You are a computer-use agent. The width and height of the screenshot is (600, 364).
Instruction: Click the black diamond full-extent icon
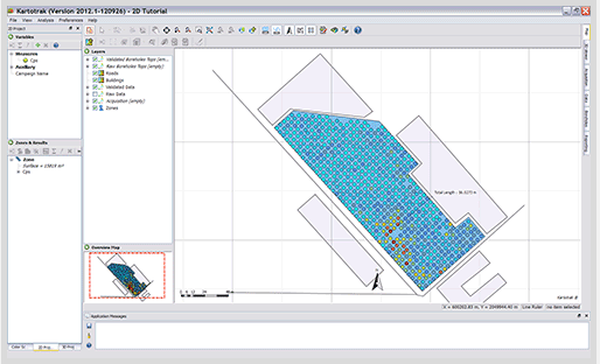tap(166, 30)
